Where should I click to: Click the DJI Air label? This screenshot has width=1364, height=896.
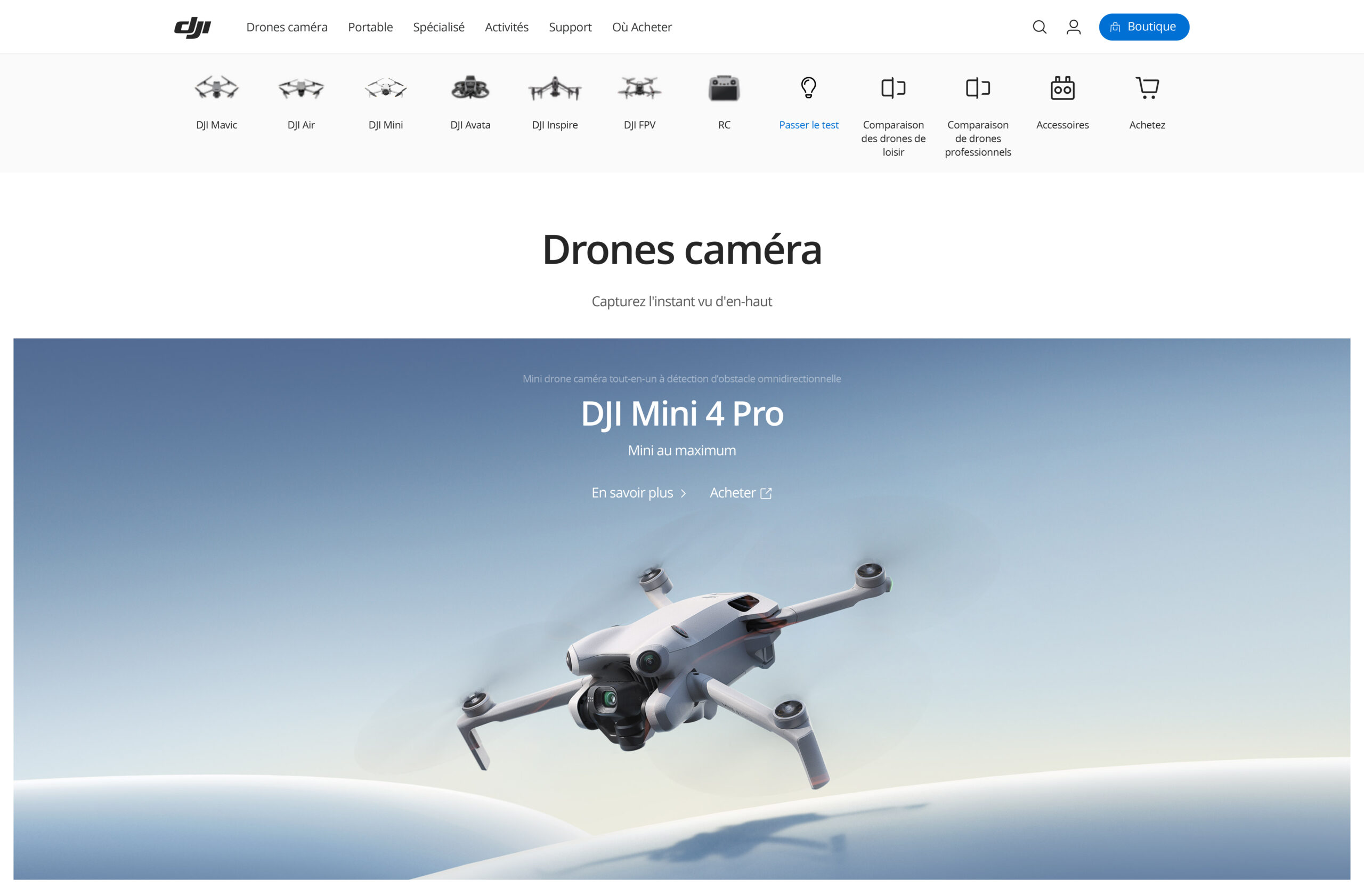(x=301, y=125)
